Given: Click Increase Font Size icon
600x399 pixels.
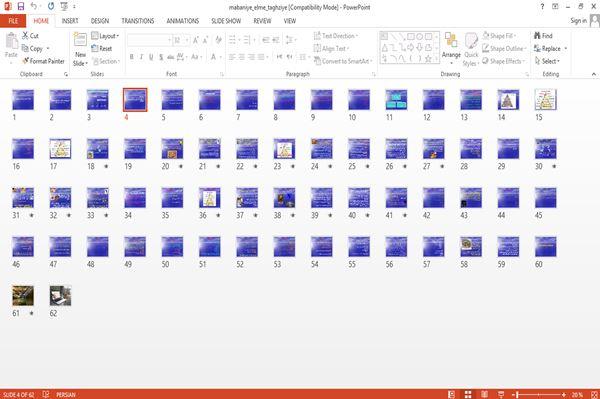Looking at the screenshot, I should pos(196,40).
